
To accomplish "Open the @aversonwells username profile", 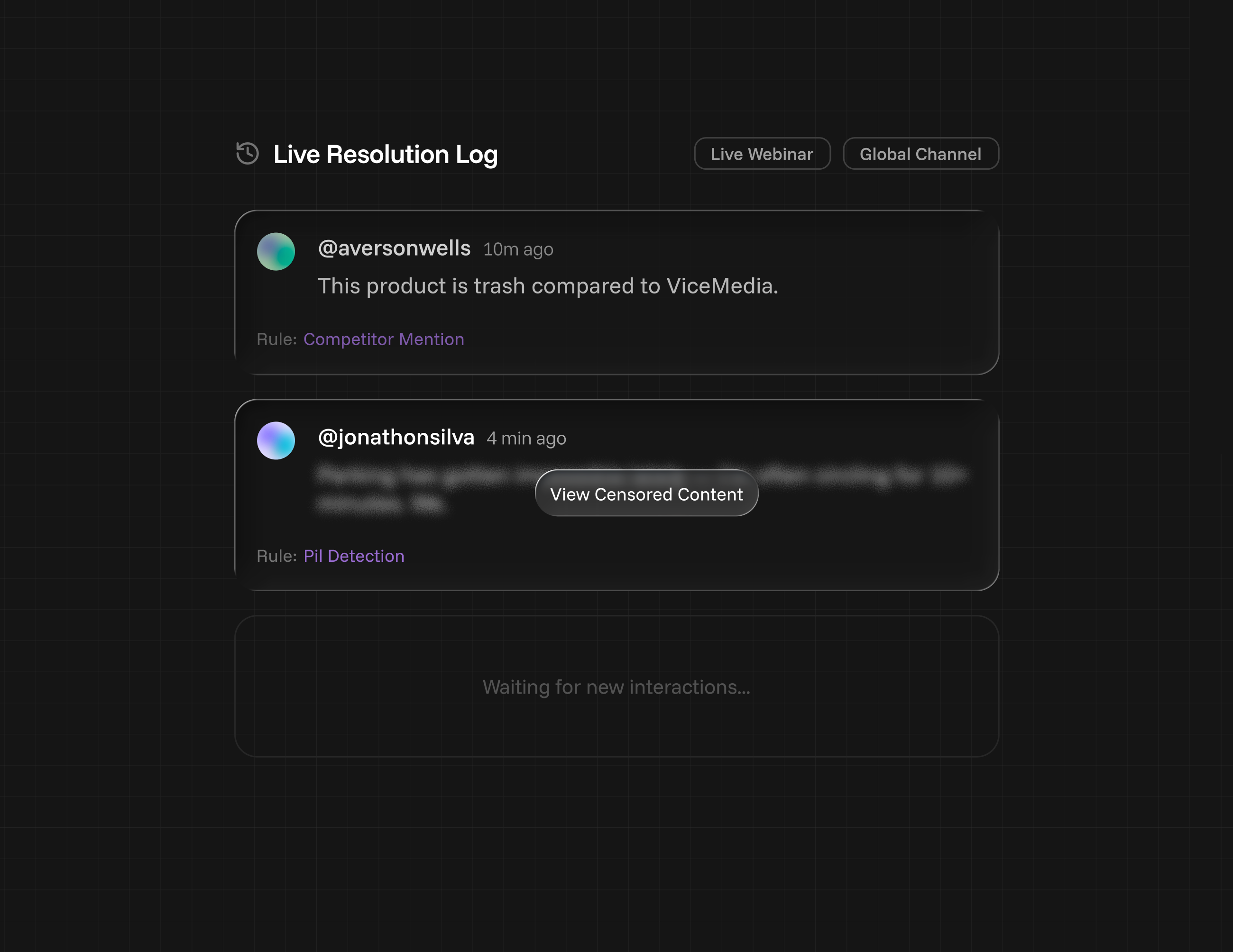I will (394, 248).
